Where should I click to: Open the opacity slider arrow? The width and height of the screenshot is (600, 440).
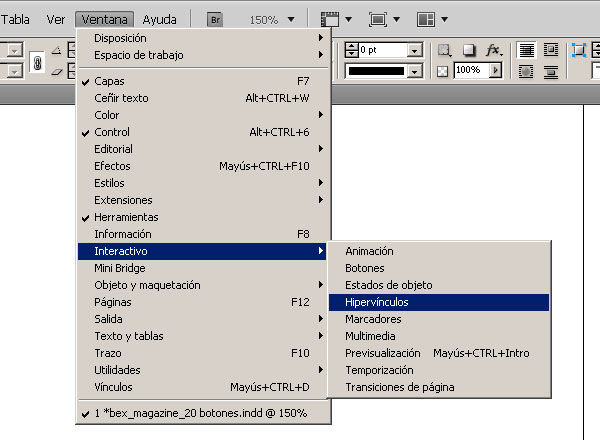496,70
